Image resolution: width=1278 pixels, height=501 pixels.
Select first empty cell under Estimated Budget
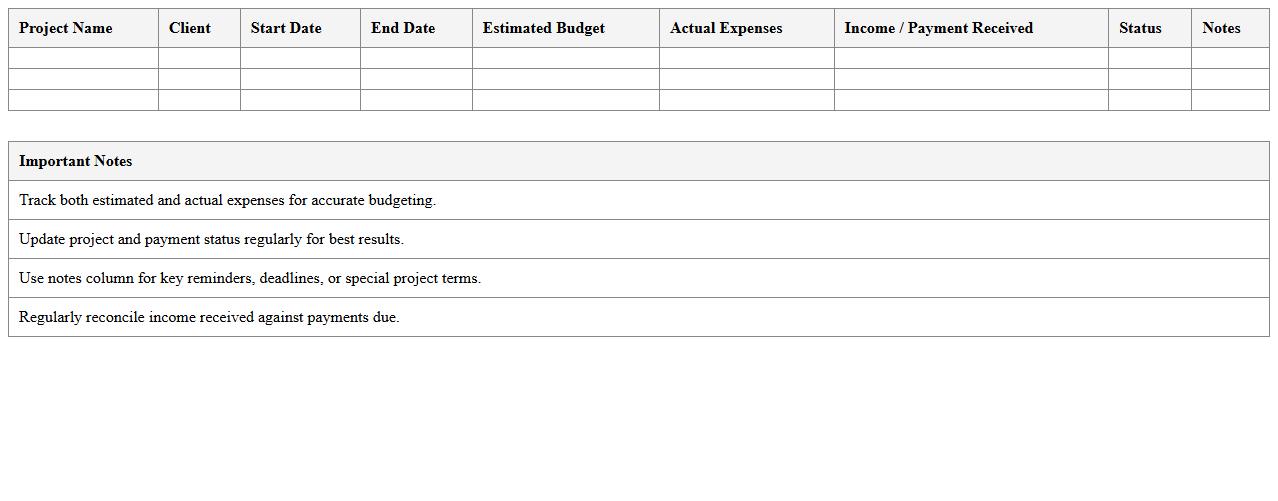tap(565, 58)
